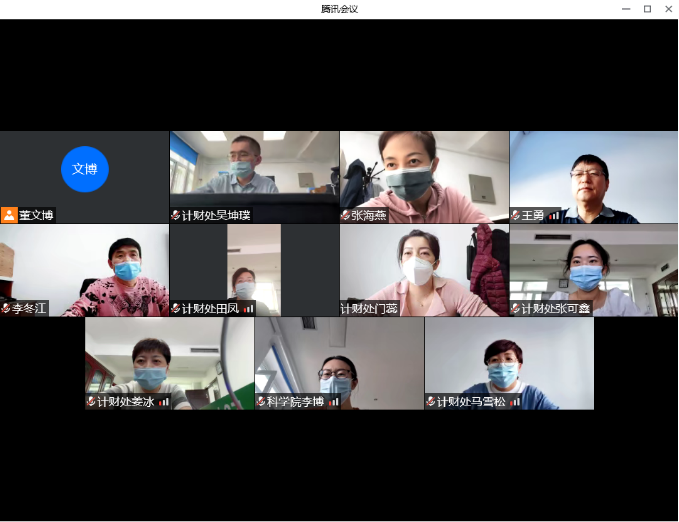The image size is (679, 522).
Task: Click the name label 张海燕
Action: [369, 215]
